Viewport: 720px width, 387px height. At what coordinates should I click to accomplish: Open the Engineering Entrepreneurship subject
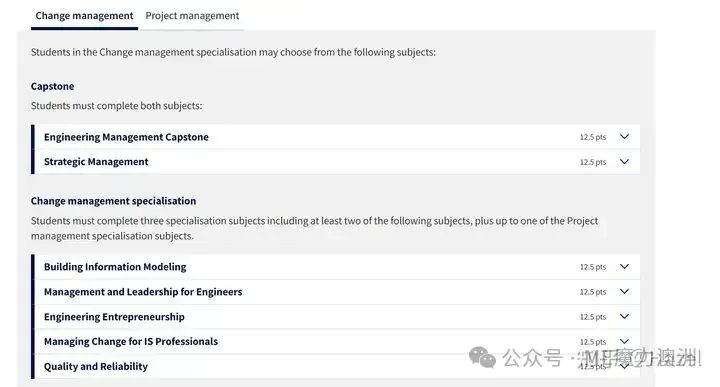pyautogui.click(x=114, y=317)
